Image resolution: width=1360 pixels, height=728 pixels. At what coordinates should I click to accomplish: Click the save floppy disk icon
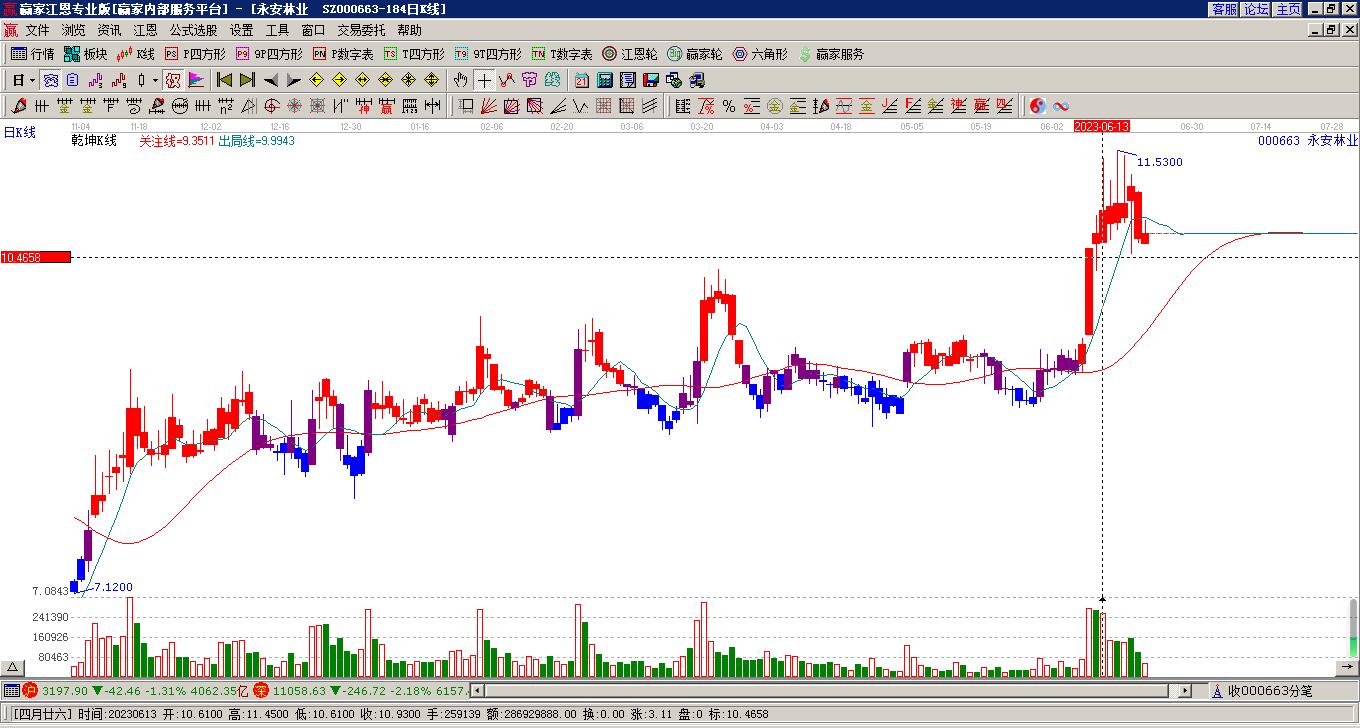(651, 80)
